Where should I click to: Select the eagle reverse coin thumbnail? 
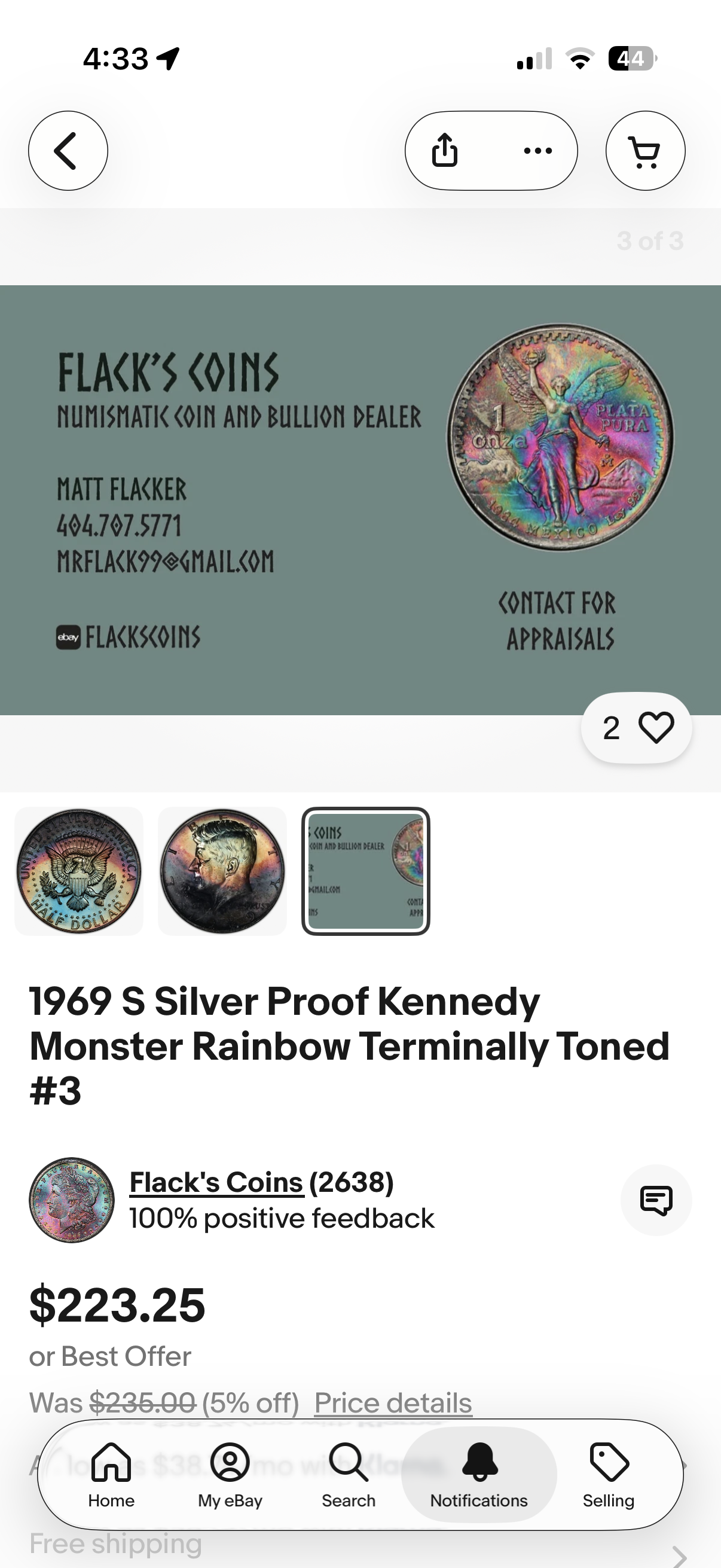coord(78,871)
